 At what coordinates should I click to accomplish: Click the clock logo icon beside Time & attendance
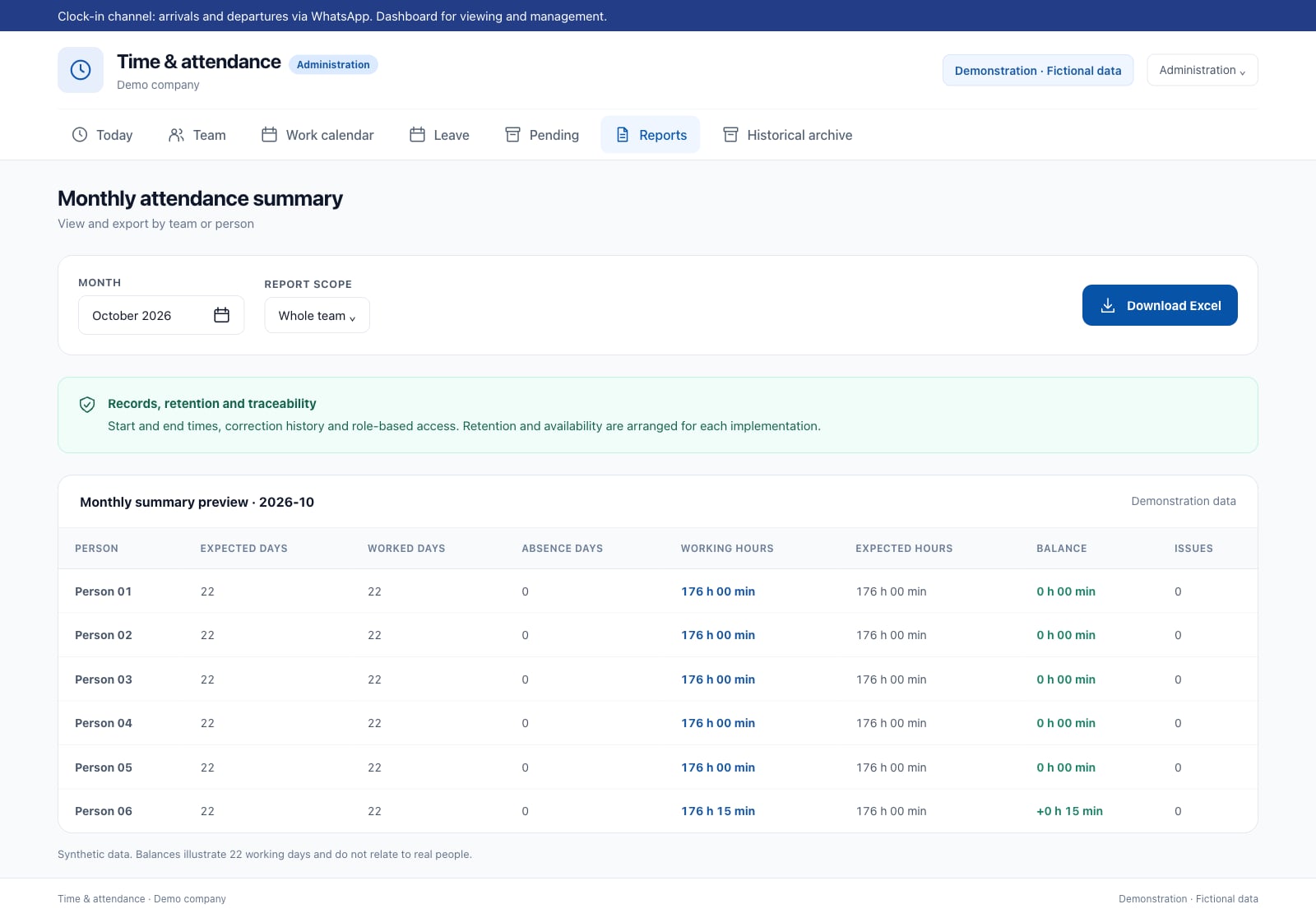[81, 70]
